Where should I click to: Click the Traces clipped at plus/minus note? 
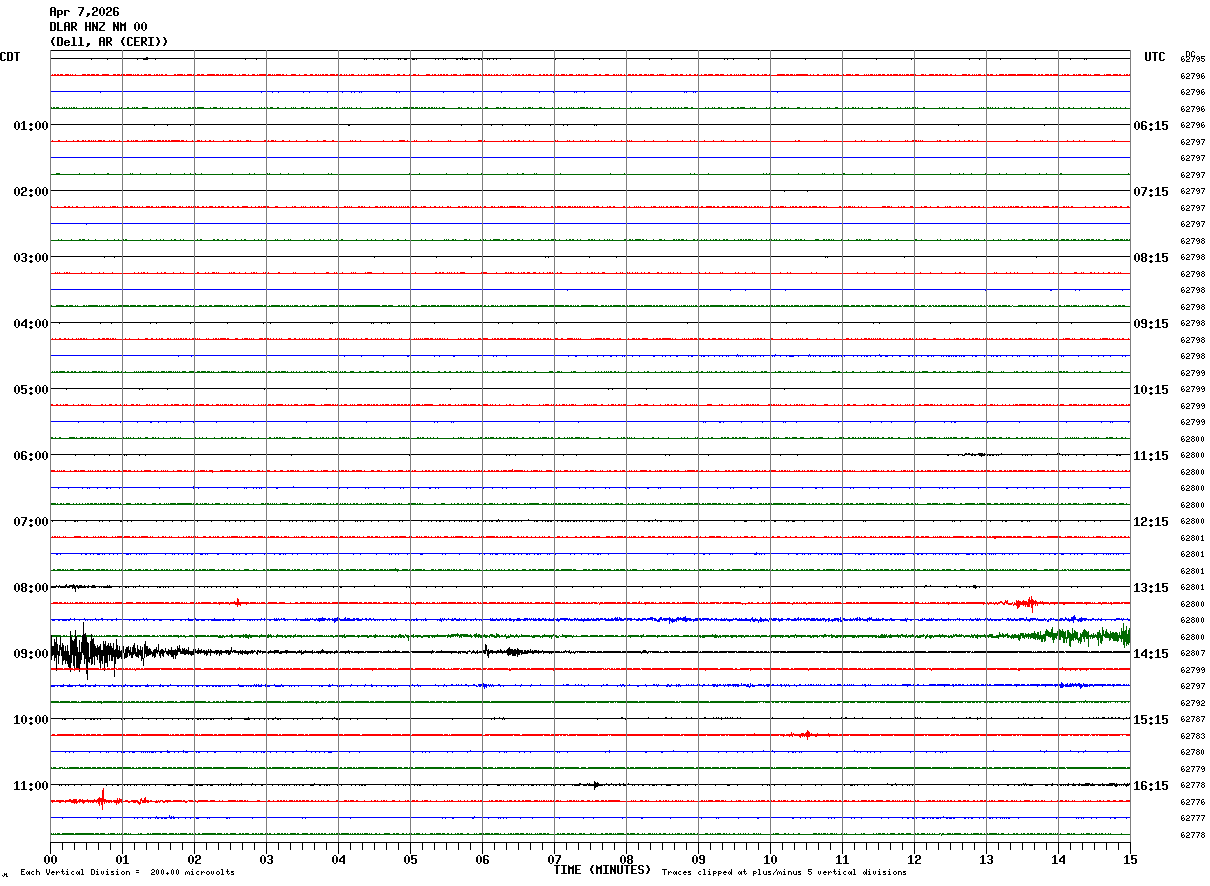[784, 873]
